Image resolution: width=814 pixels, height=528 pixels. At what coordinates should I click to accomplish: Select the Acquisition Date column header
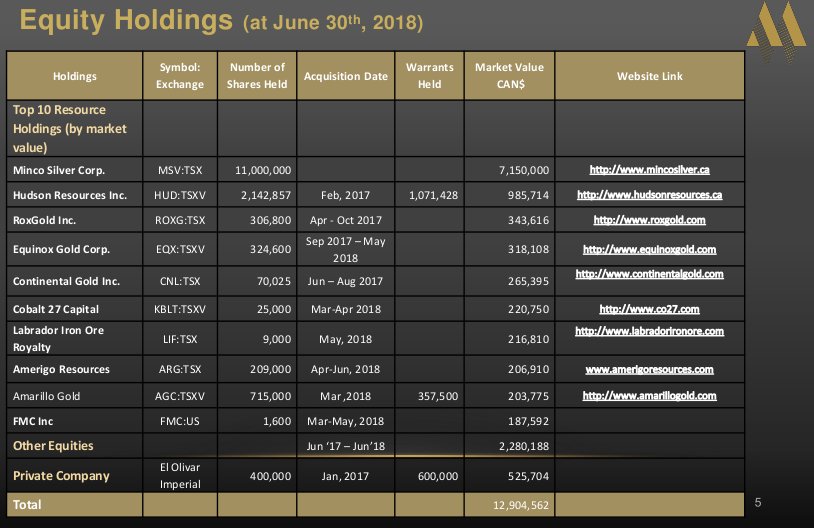345,76
